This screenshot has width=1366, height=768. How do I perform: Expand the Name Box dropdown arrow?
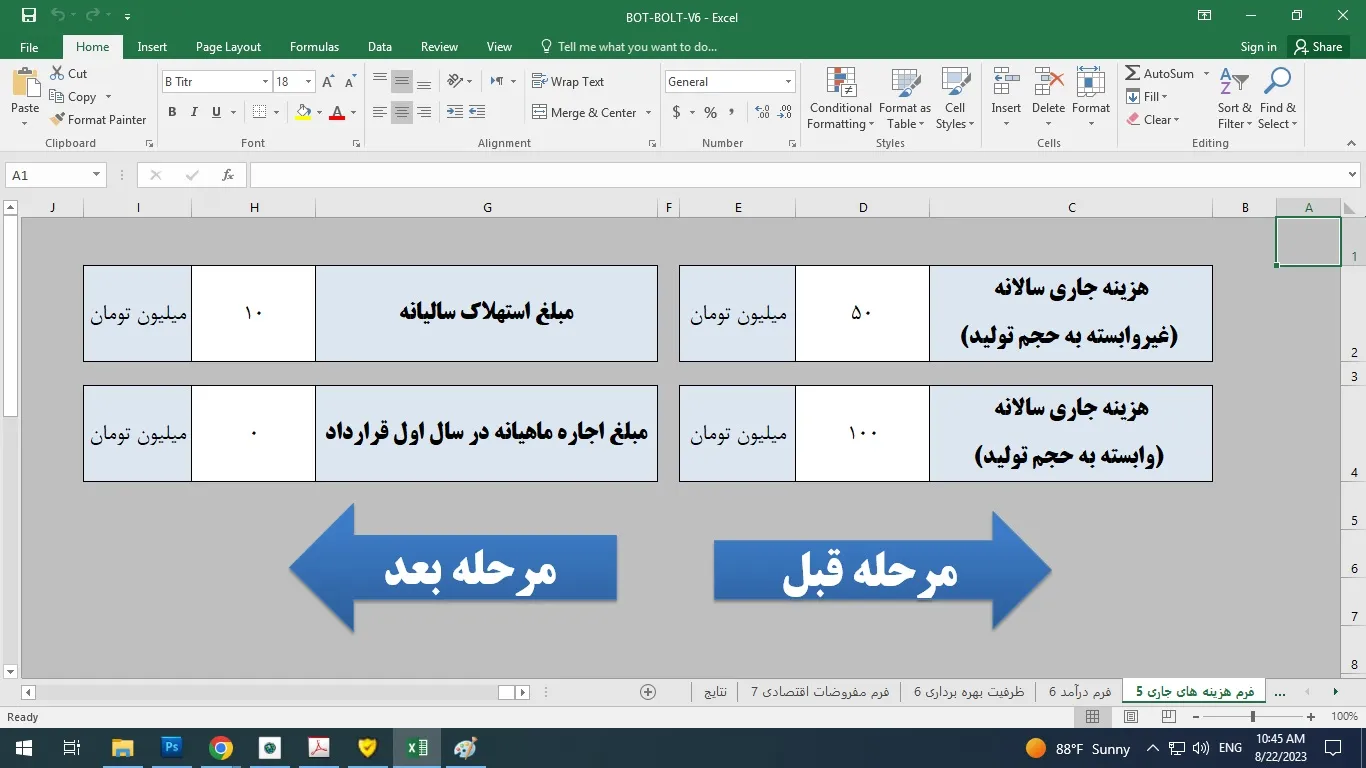click(97, 175)
